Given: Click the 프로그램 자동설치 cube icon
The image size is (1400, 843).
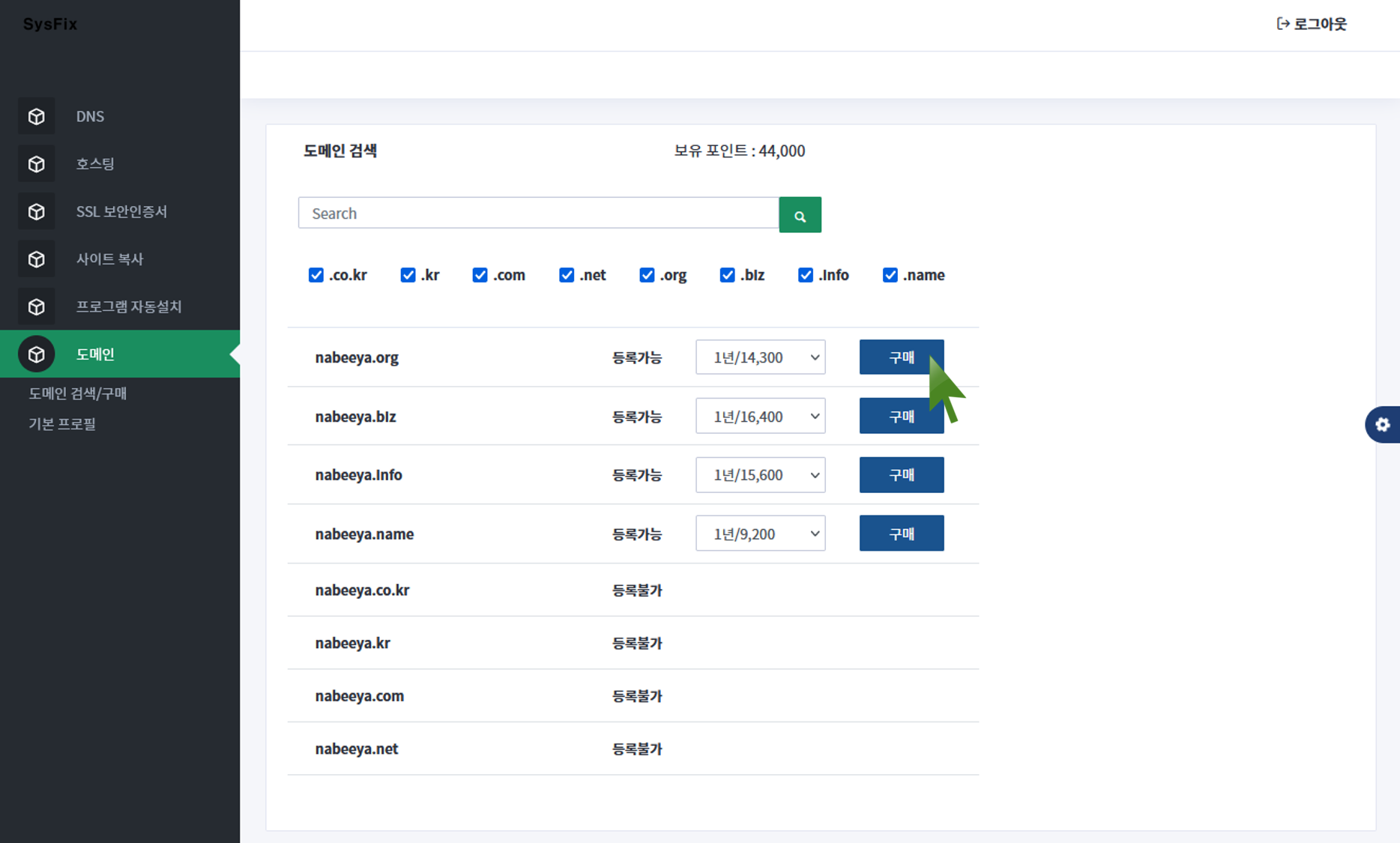Looking at the screenshot, I should click(x=36, y=306).
